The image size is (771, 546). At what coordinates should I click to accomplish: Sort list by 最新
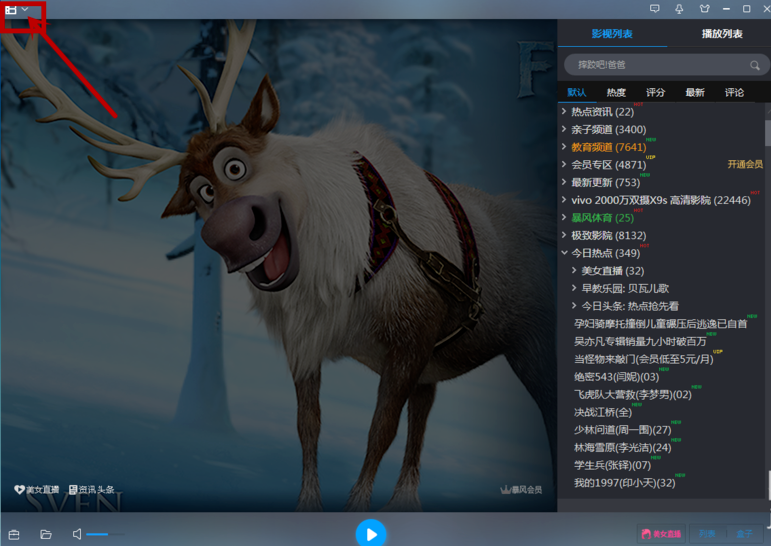pos(695,92)
